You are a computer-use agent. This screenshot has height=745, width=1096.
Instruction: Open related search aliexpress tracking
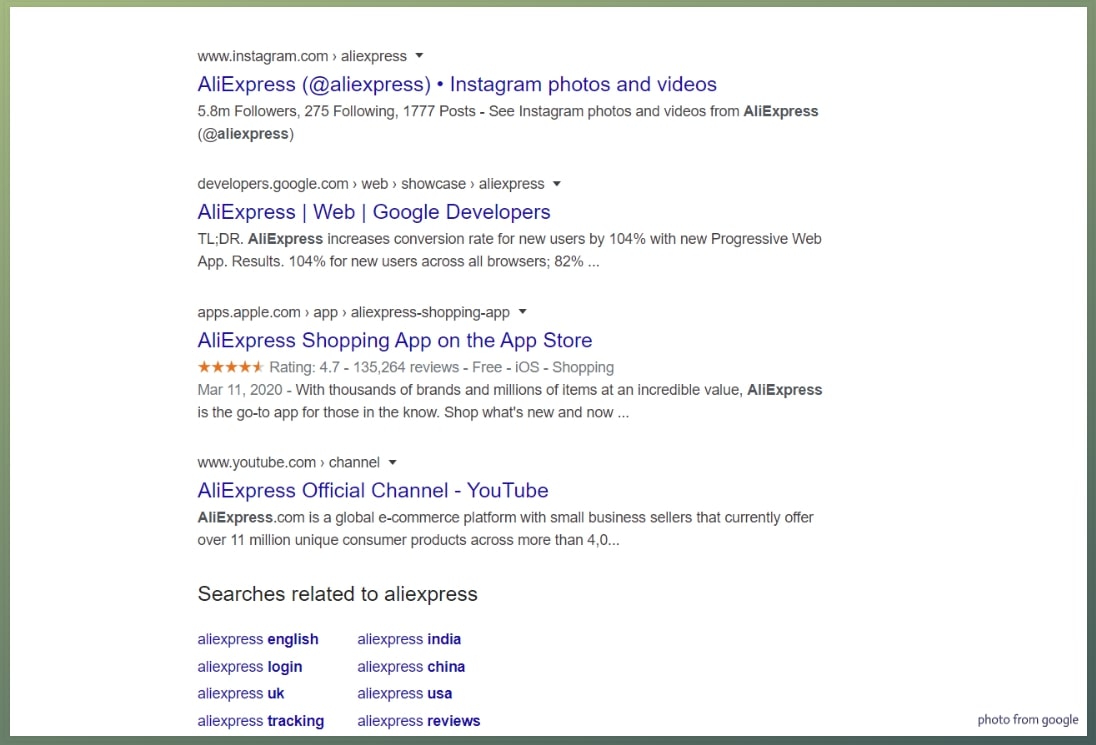click(261, 721)
